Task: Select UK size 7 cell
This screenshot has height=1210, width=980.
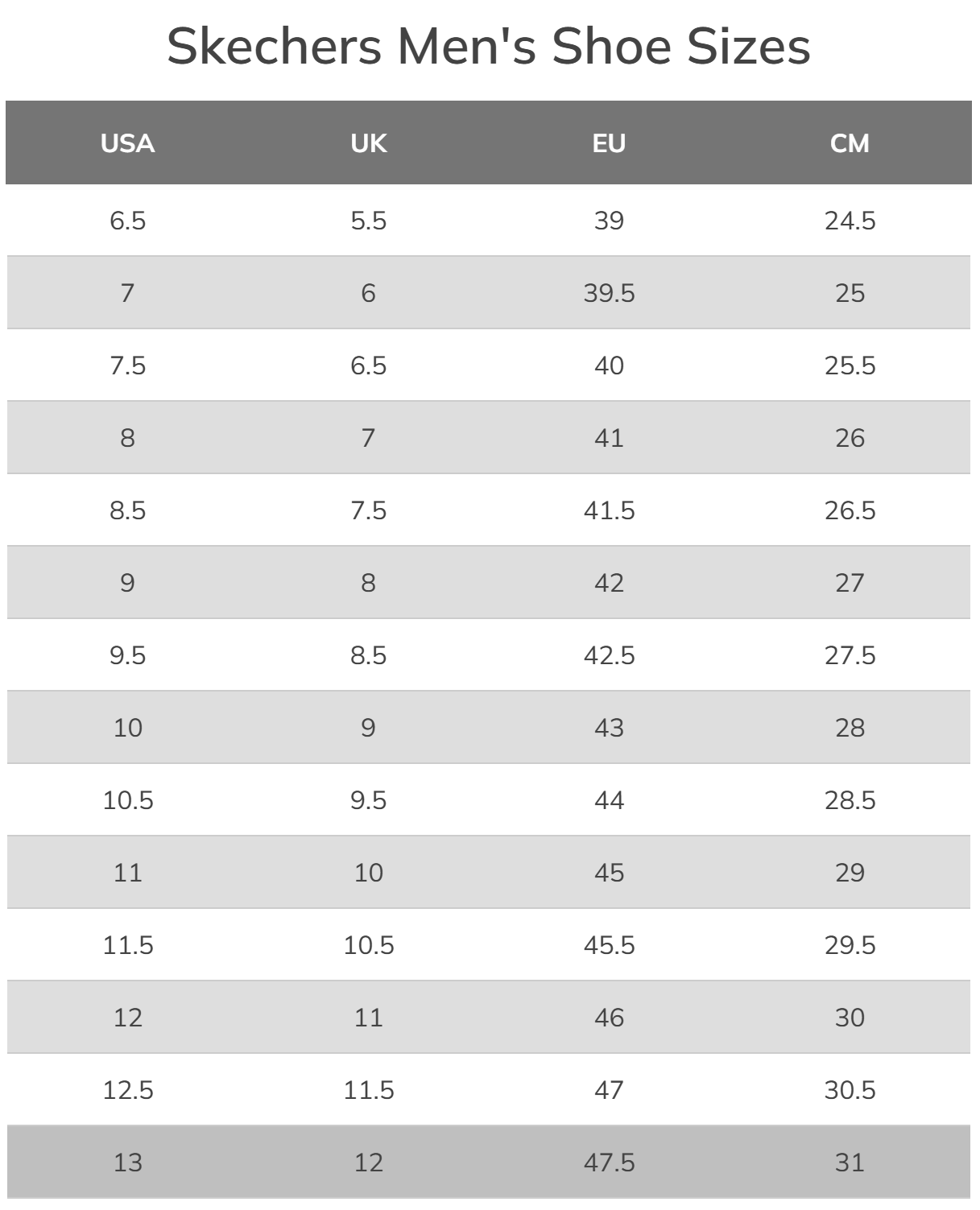Action: tap(368, 438)
